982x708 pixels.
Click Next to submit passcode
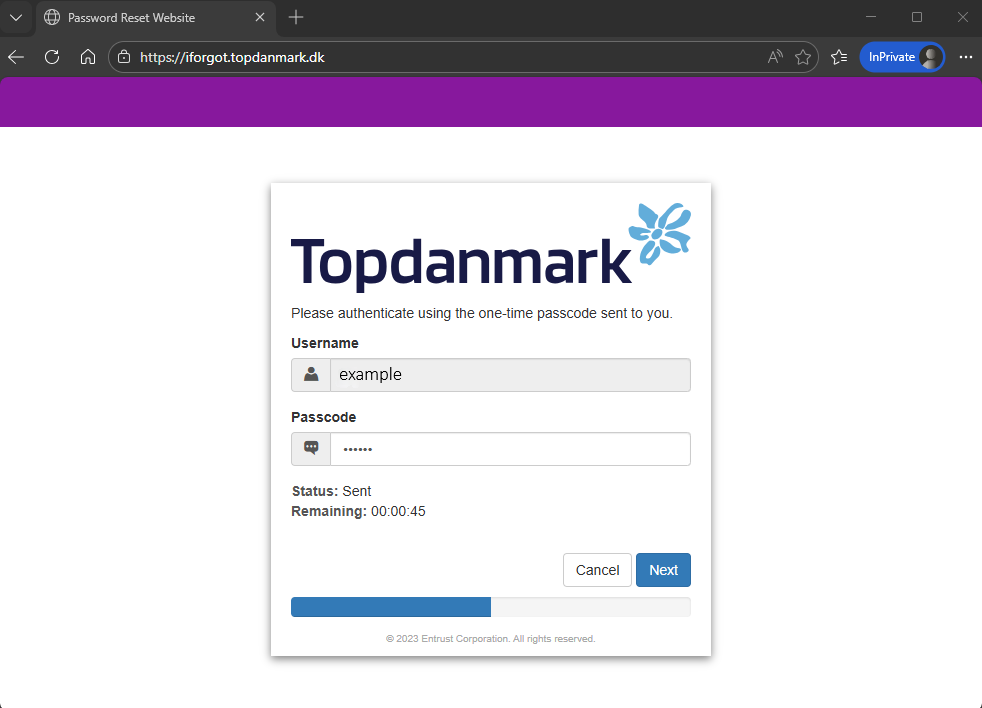663,570
